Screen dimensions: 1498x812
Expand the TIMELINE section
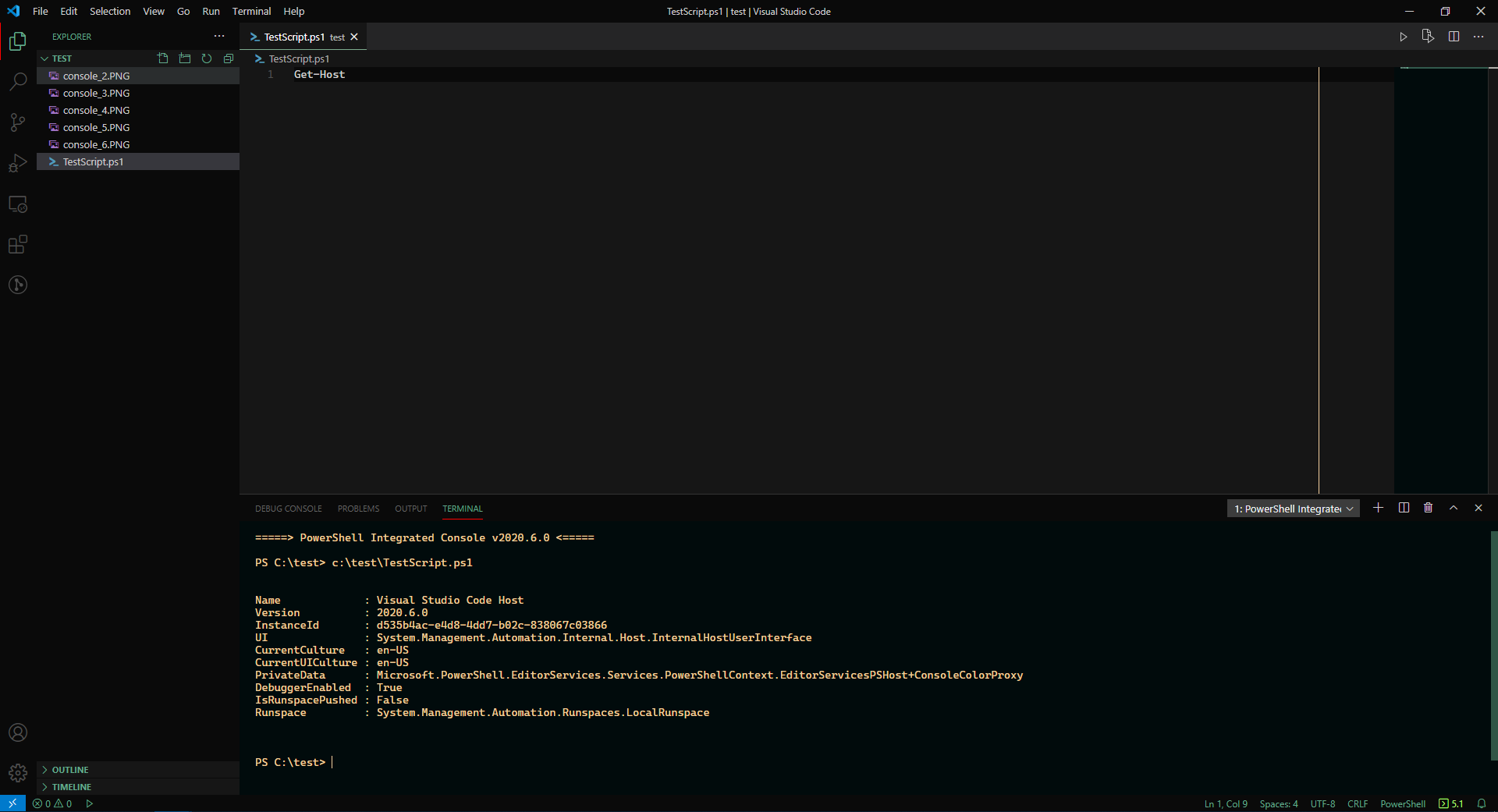point(70,786)
